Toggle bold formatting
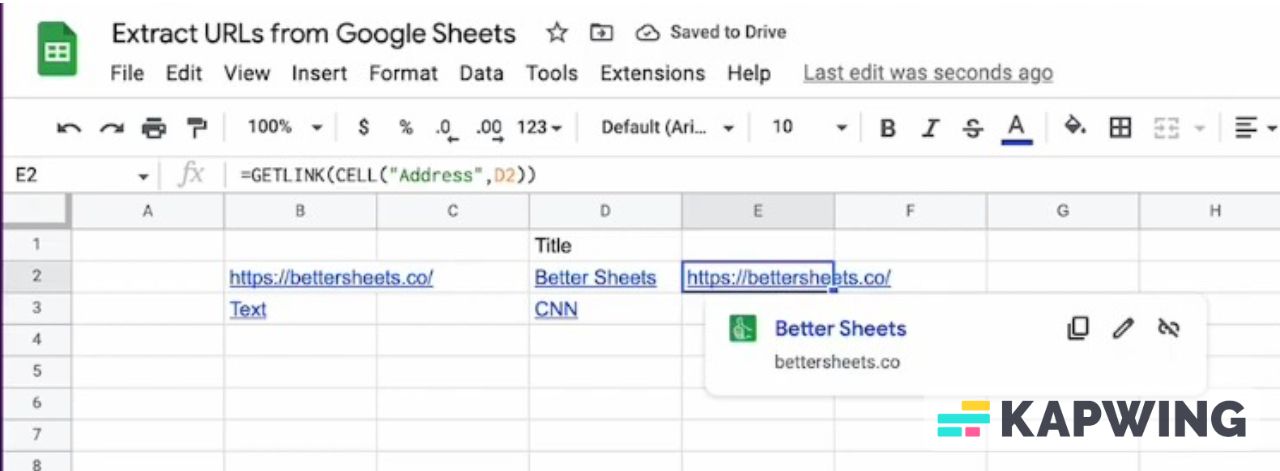Image resolution: width=1280 pixels, height=471 pixels. click(x=887, y=128)
